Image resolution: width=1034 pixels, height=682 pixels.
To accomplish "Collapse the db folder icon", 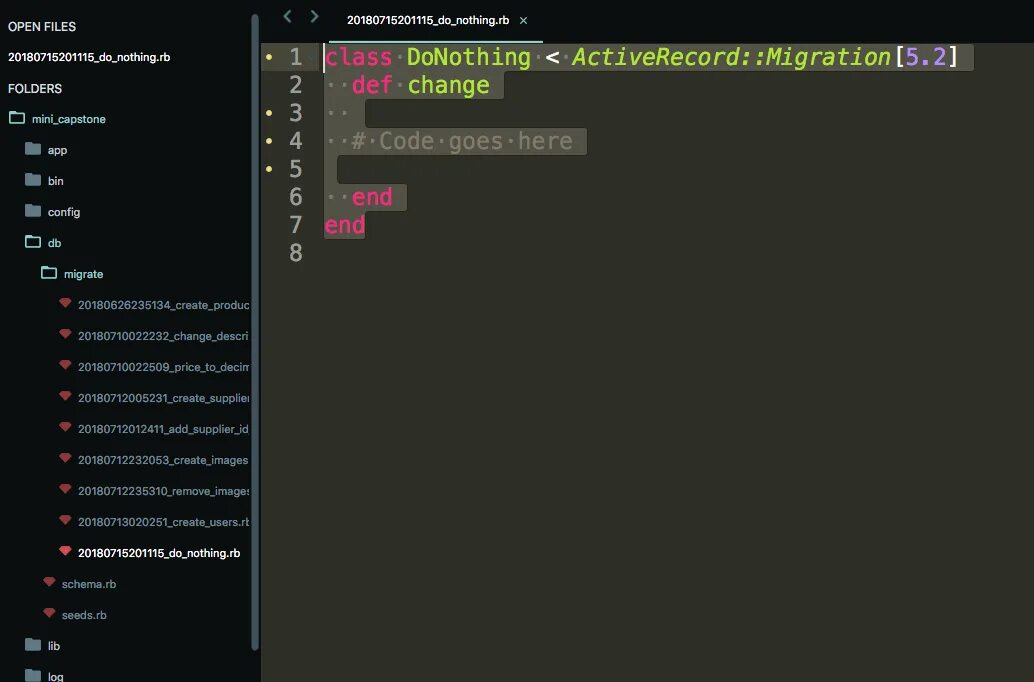I will click(x=33, y=242).
